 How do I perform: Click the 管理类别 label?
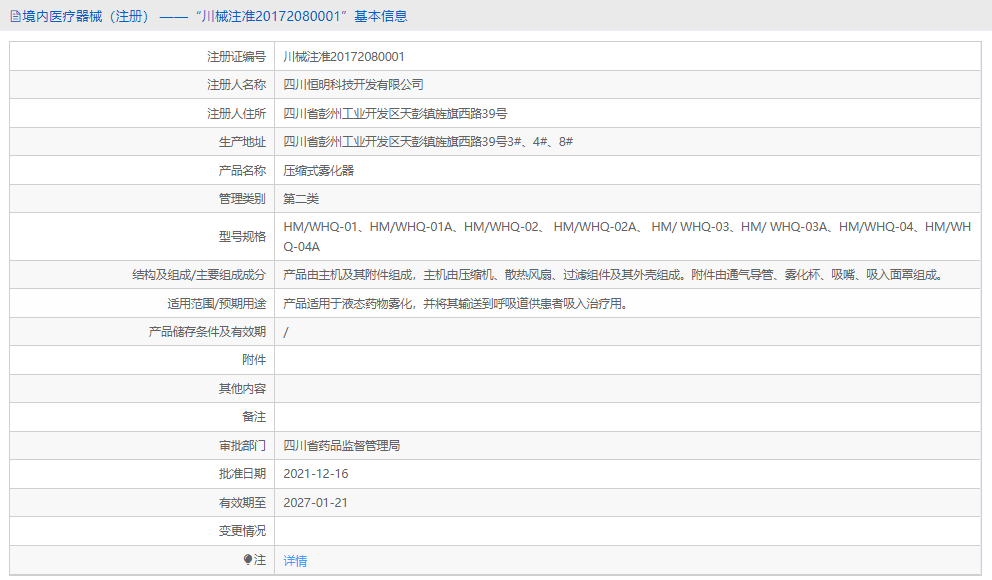click(x=242, y=199)
